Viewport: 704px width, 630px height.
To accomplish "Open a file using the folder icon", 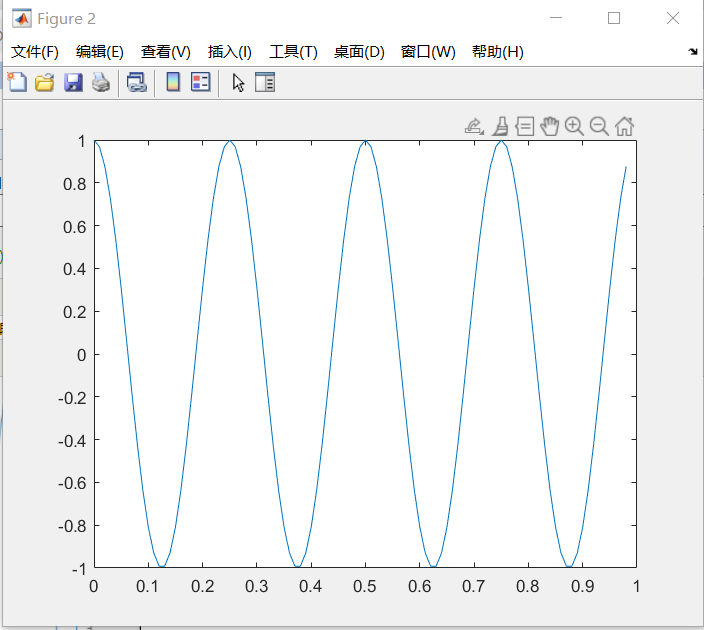I will coord(44,83).
